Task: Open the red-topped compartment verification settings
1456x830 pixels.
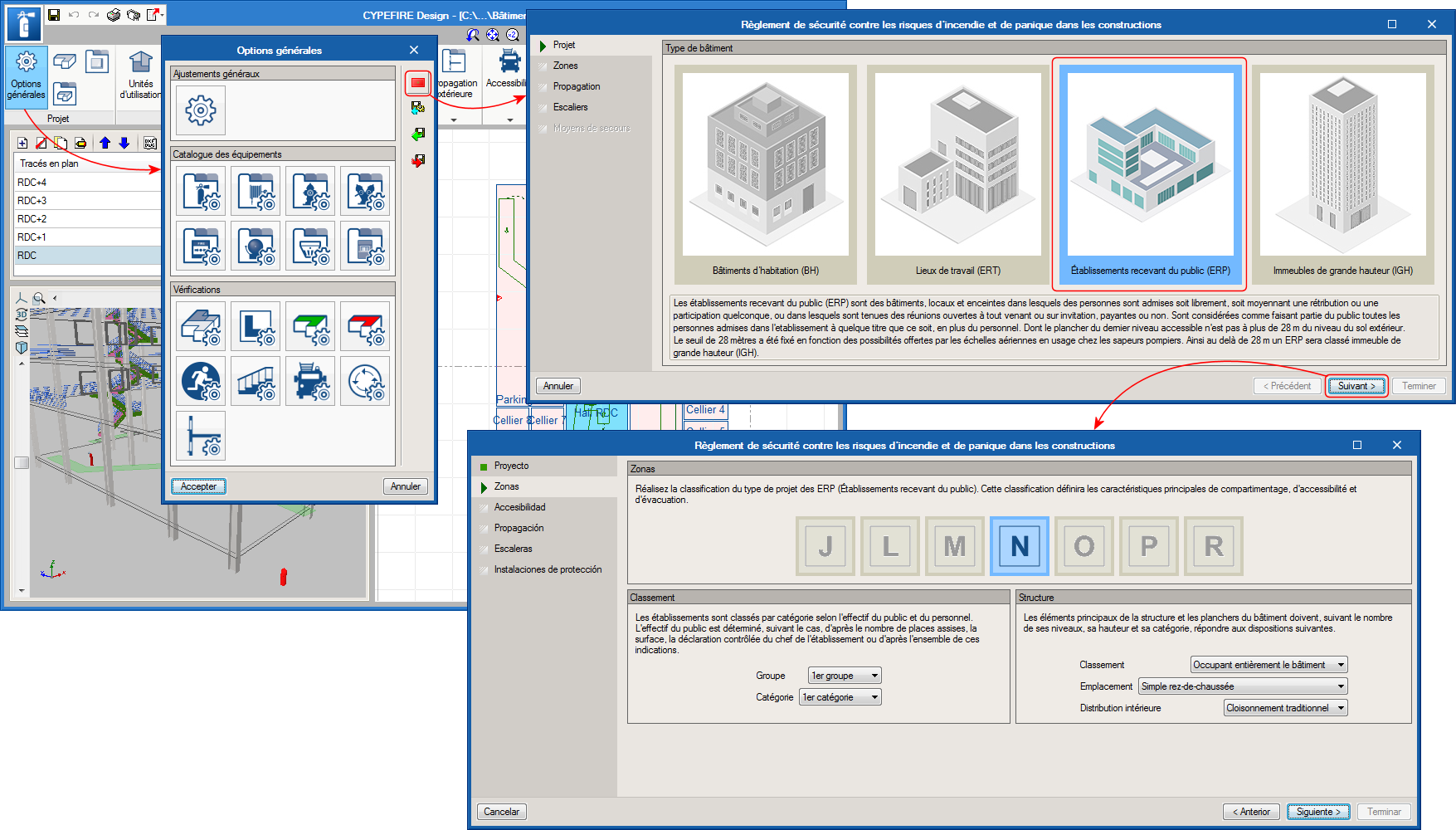Action: 365,326
